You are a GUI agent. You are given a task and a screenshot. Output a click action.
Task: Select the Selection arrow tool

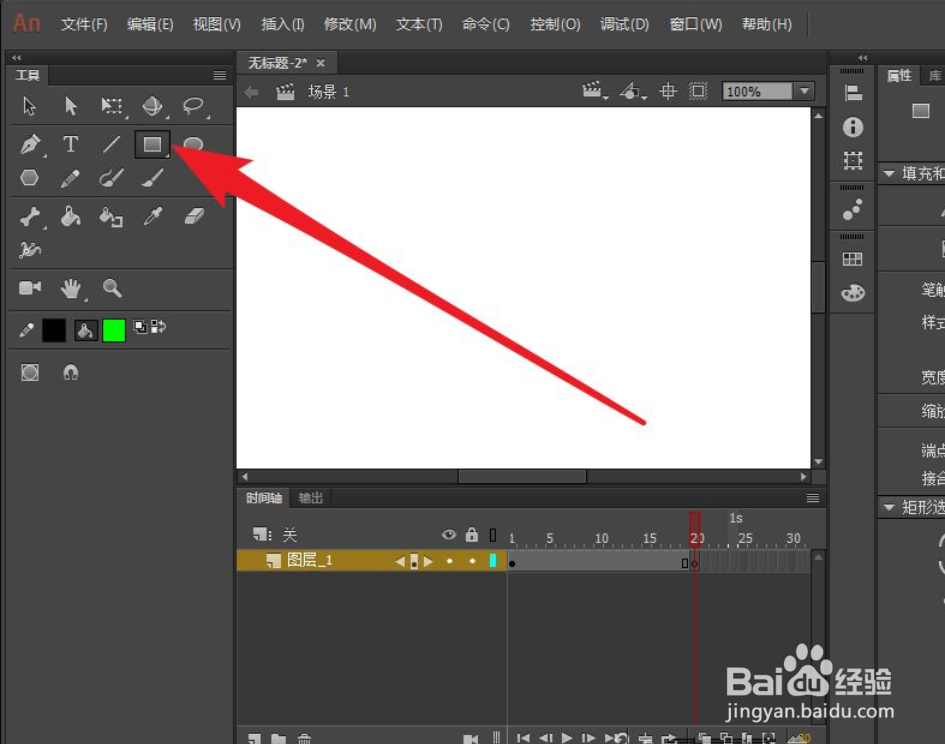[x=29, y=106]
